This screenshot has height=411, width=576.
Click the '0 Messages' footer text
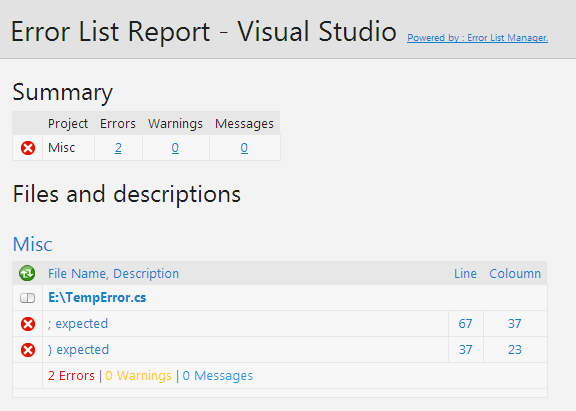click(x=218, y=376)
